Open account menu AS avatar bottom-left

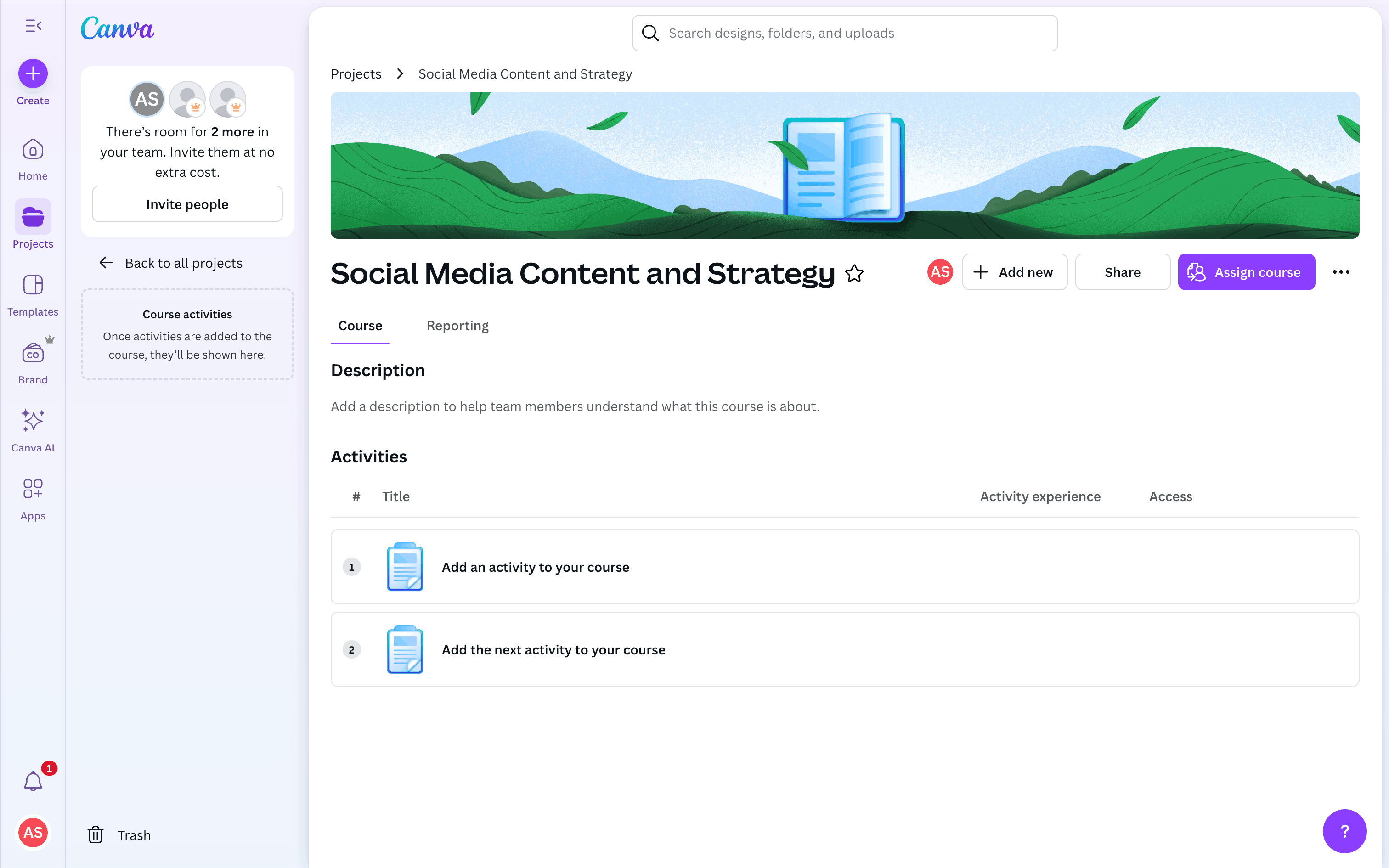tap(33, 832)
